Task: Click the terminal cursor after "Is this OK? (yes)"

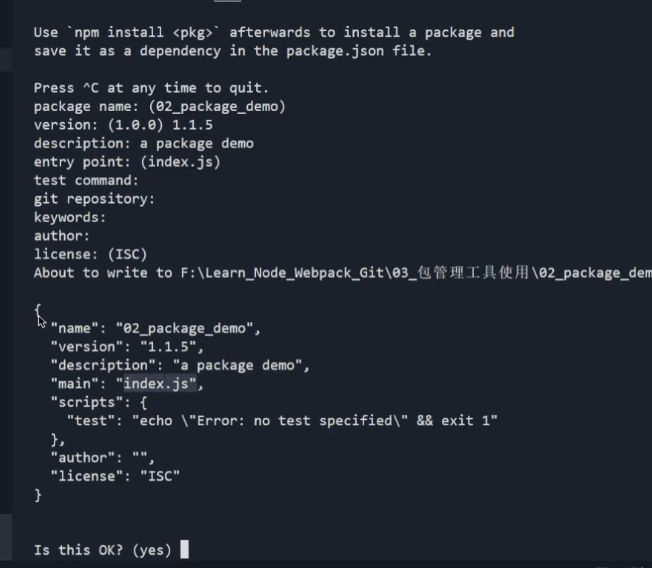Action: click(x=184, y=549)
